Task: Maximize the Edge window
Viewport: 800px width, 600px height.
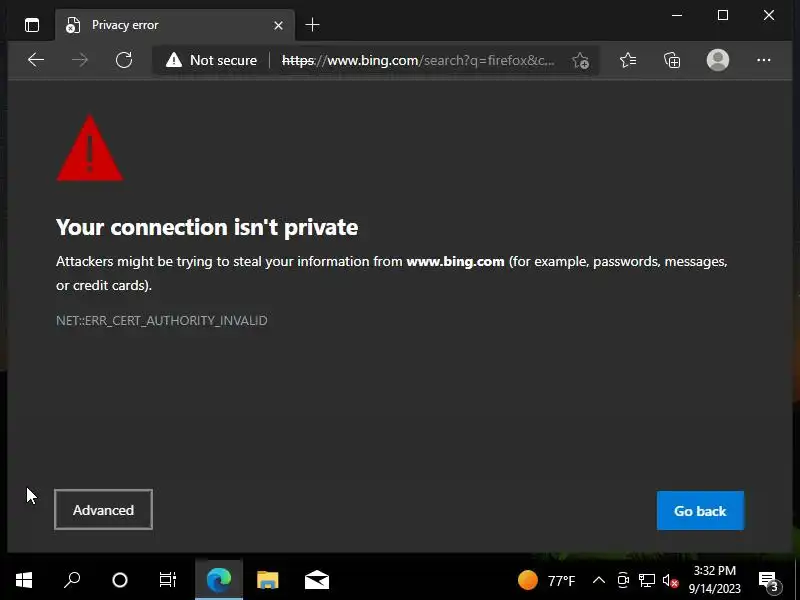Action: [x=722, y=15]
